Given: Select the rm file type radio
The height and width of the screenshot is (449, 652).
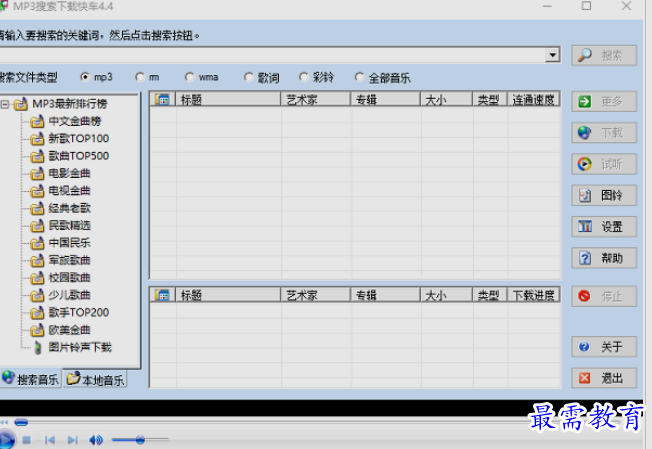Looking at the screenshot, I should tap(140, 77).
